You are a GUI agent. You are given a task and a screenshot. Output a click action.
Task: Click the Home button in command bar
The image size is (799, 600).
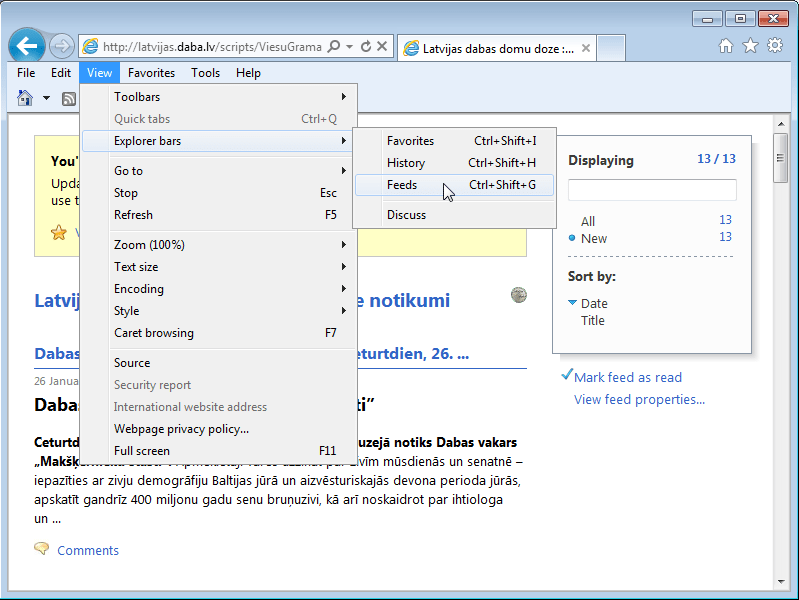click(x=25, y=97)
